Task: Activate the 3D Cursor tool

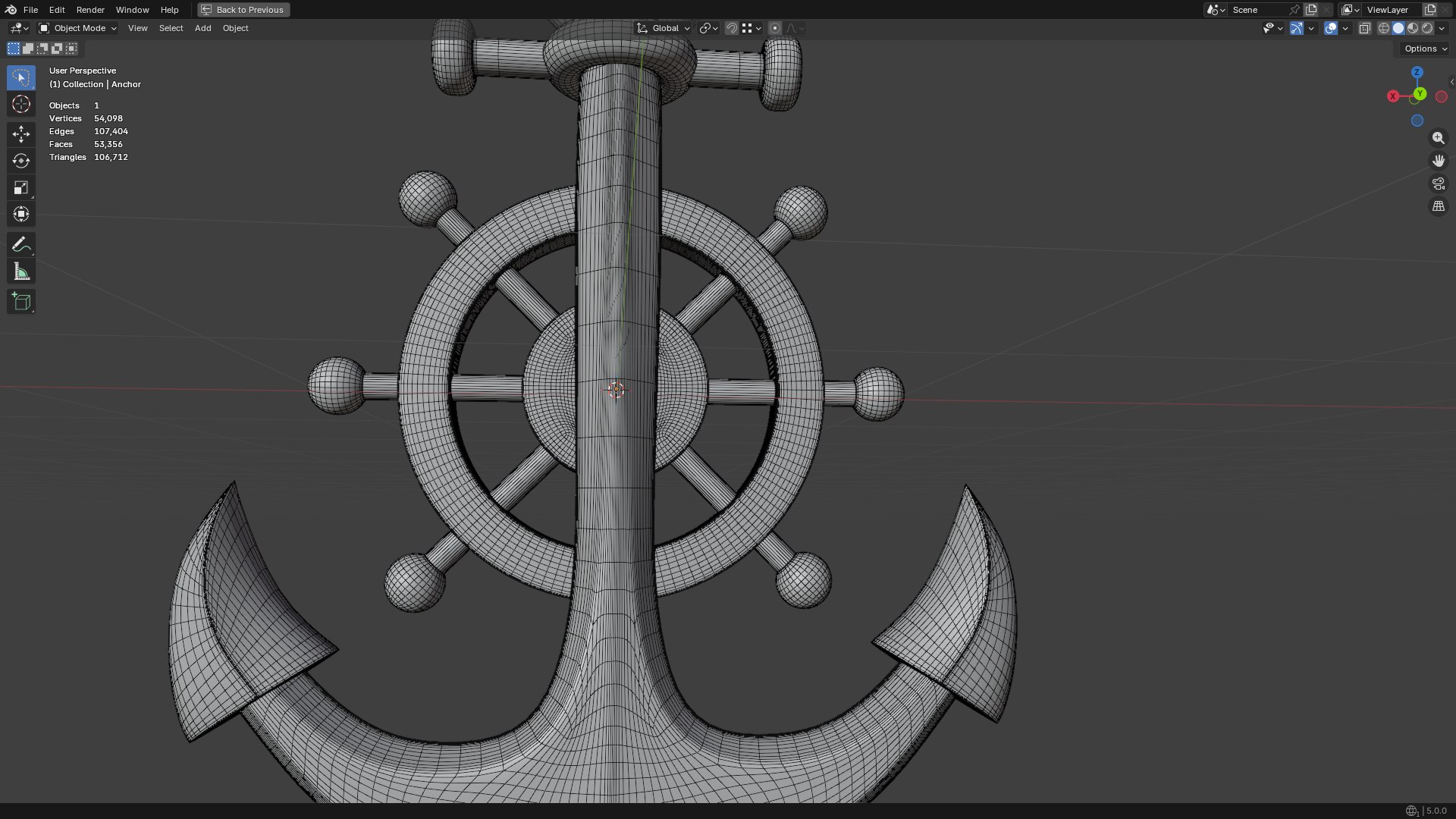Action: coord(21,104)
